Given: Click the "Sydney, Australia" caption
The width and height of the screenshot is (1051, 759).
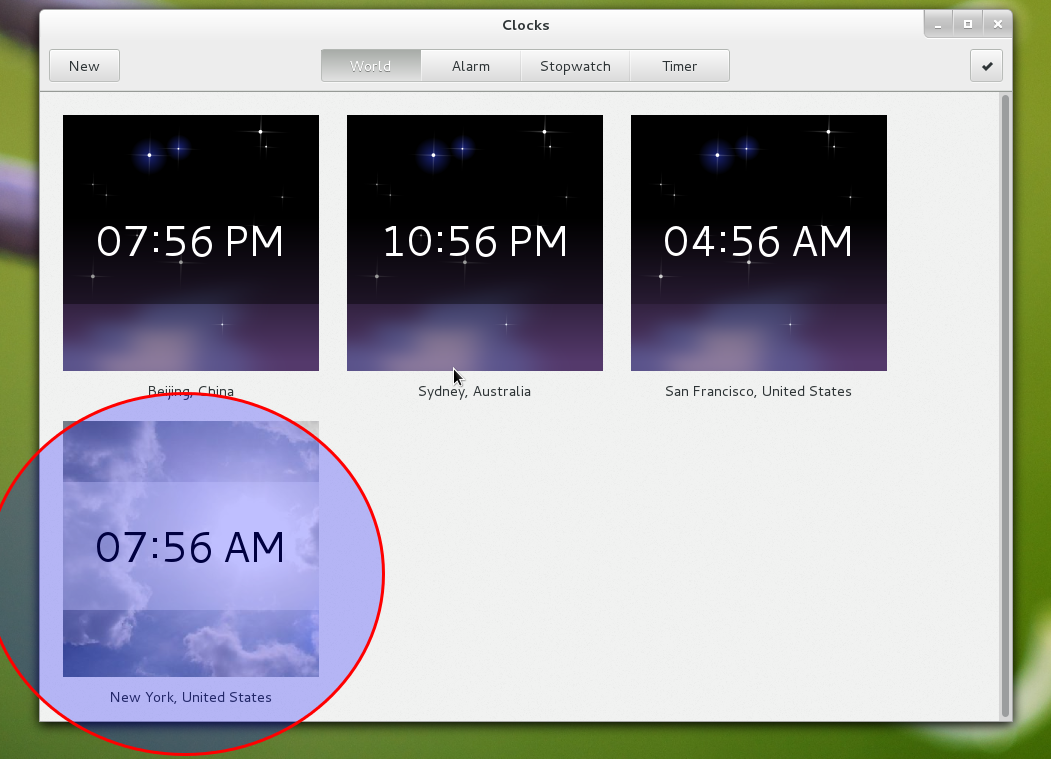Looking at the screenshot, I should point(475,392).
